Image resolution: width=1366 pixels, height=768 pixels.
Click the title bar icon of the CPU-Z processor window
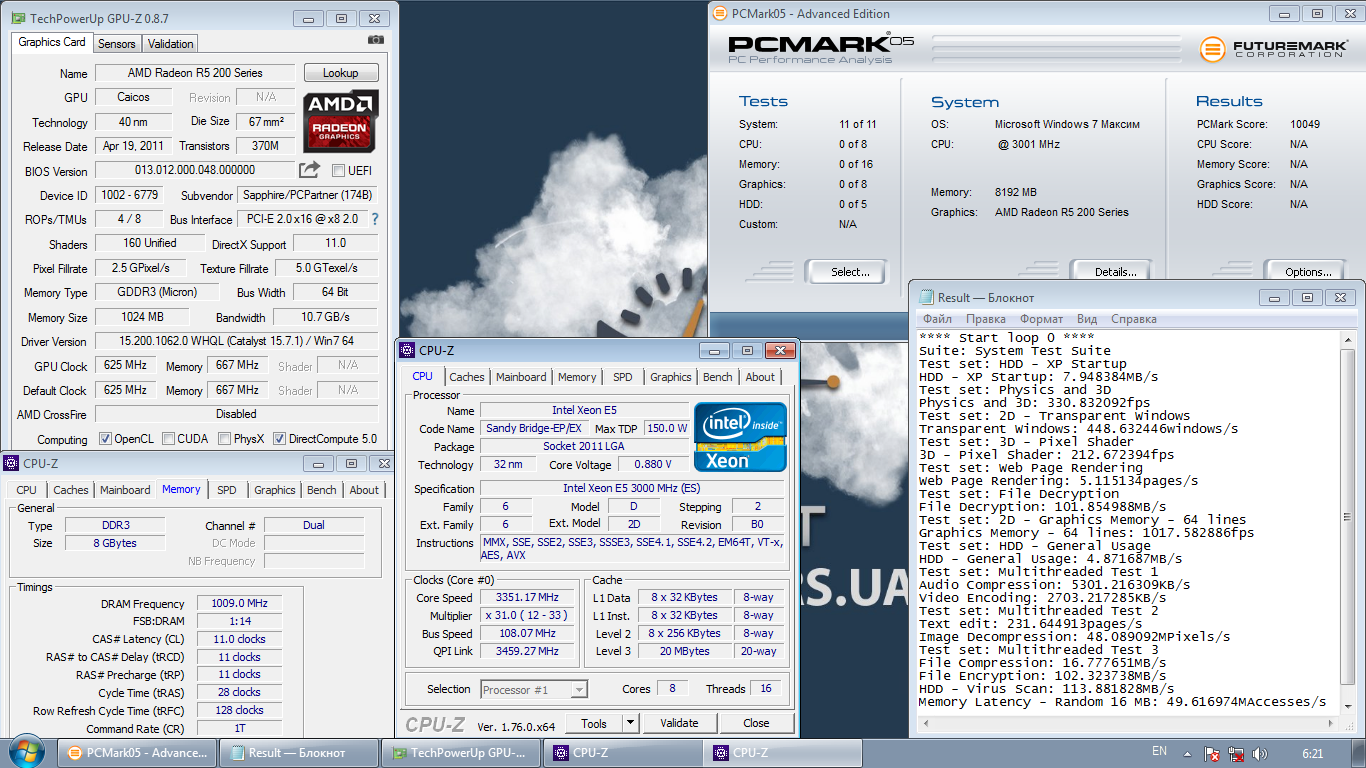click(407, 350)
